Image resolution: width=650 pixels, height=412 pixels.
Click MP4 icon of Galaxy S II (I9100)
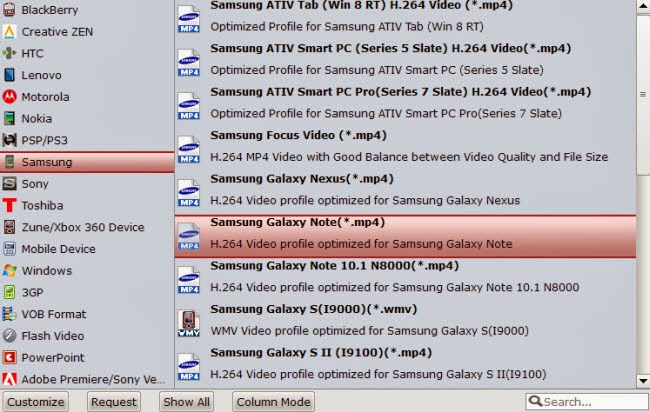pos(189,367)
